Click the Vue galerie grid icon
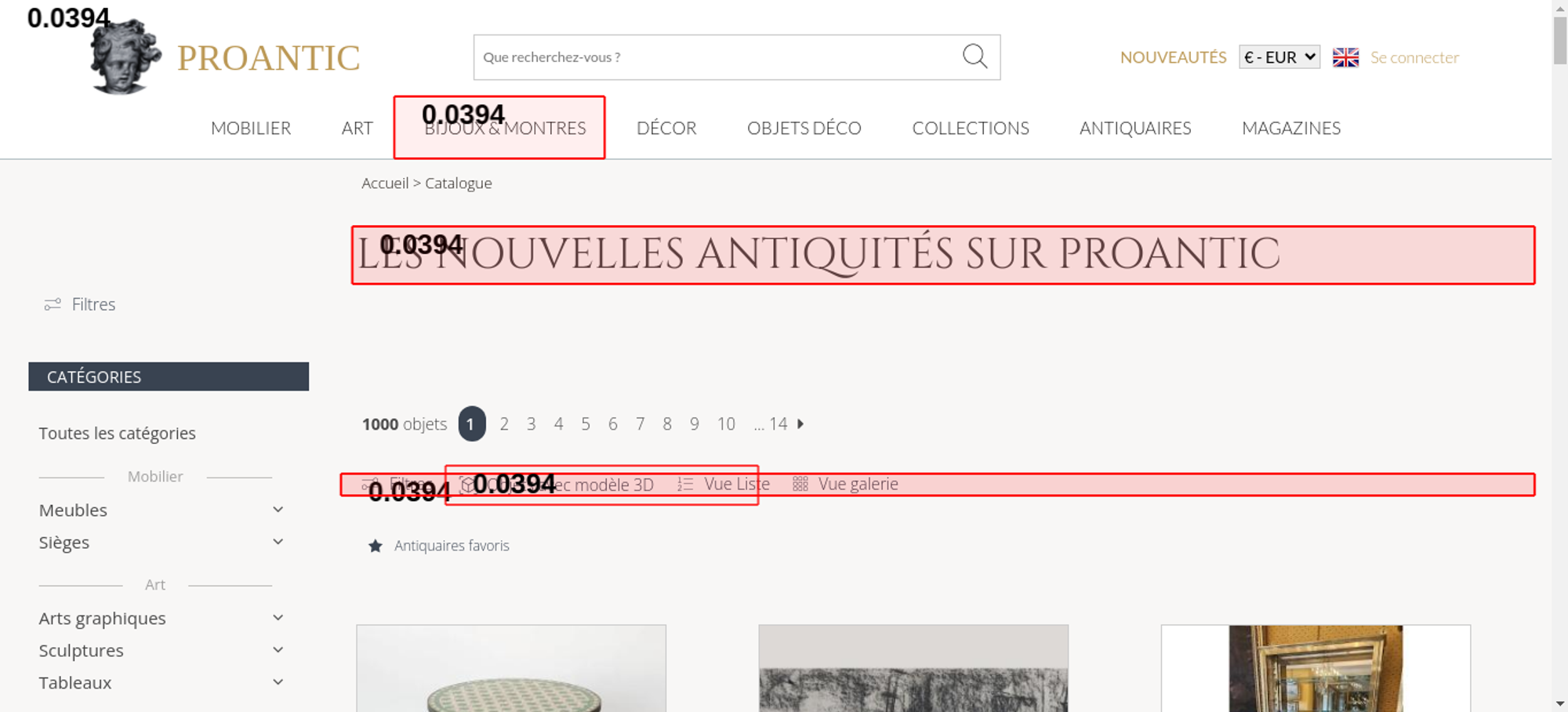The height and width of the screenshot is (712, 1568). point(800,485)
